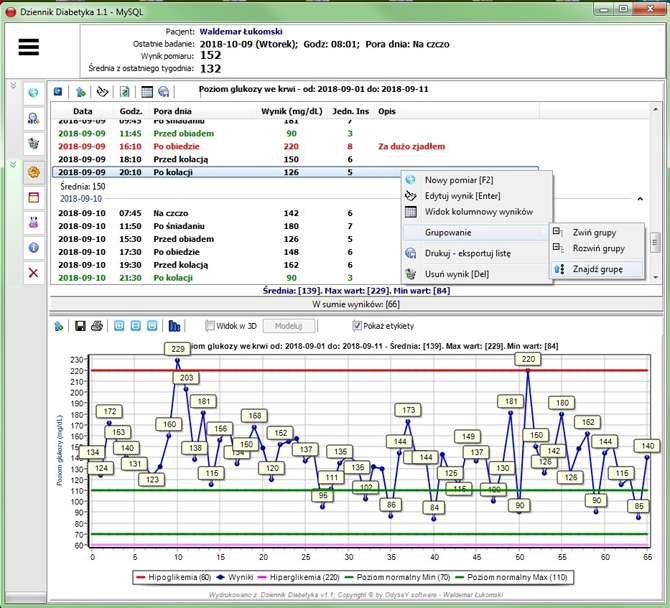Choose Drukuj - eksportuj listę menu entry
Image resolution: width=670 pixels, height=608 pixels.
(x=477, y=253)
